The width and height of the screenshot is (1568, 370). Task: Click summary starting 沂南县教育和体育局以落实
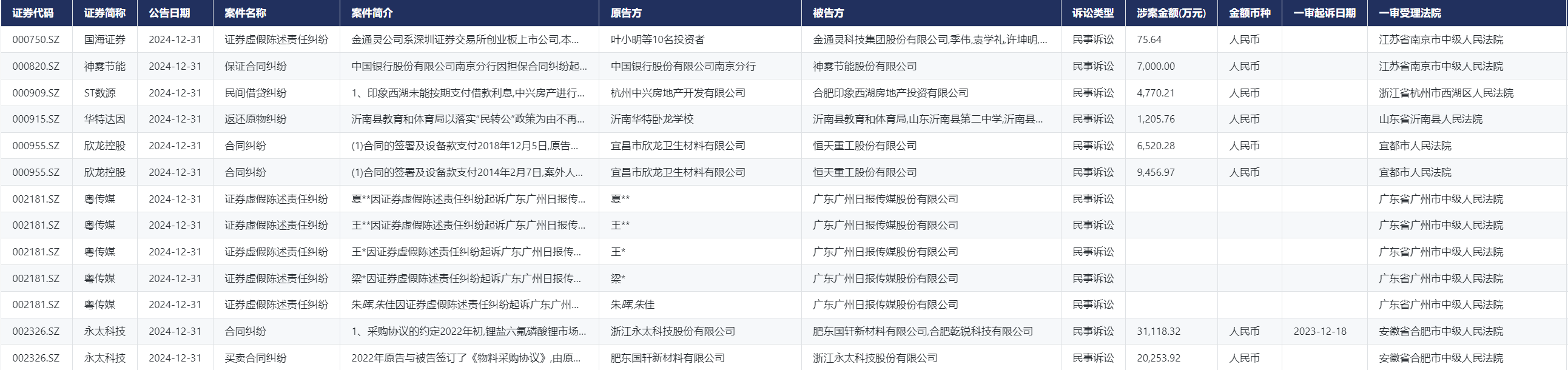[468, 119]
